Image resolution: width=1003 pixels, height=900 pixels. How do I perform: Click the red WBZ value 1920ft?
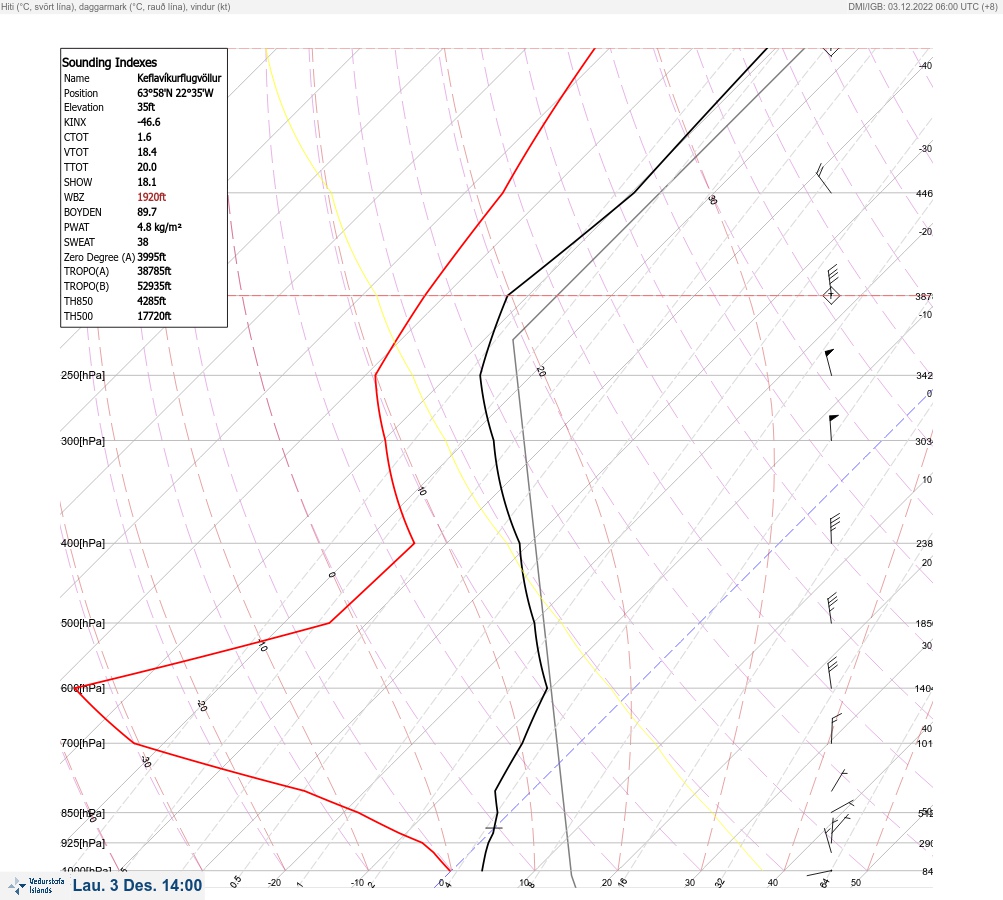tap(152, 197)
